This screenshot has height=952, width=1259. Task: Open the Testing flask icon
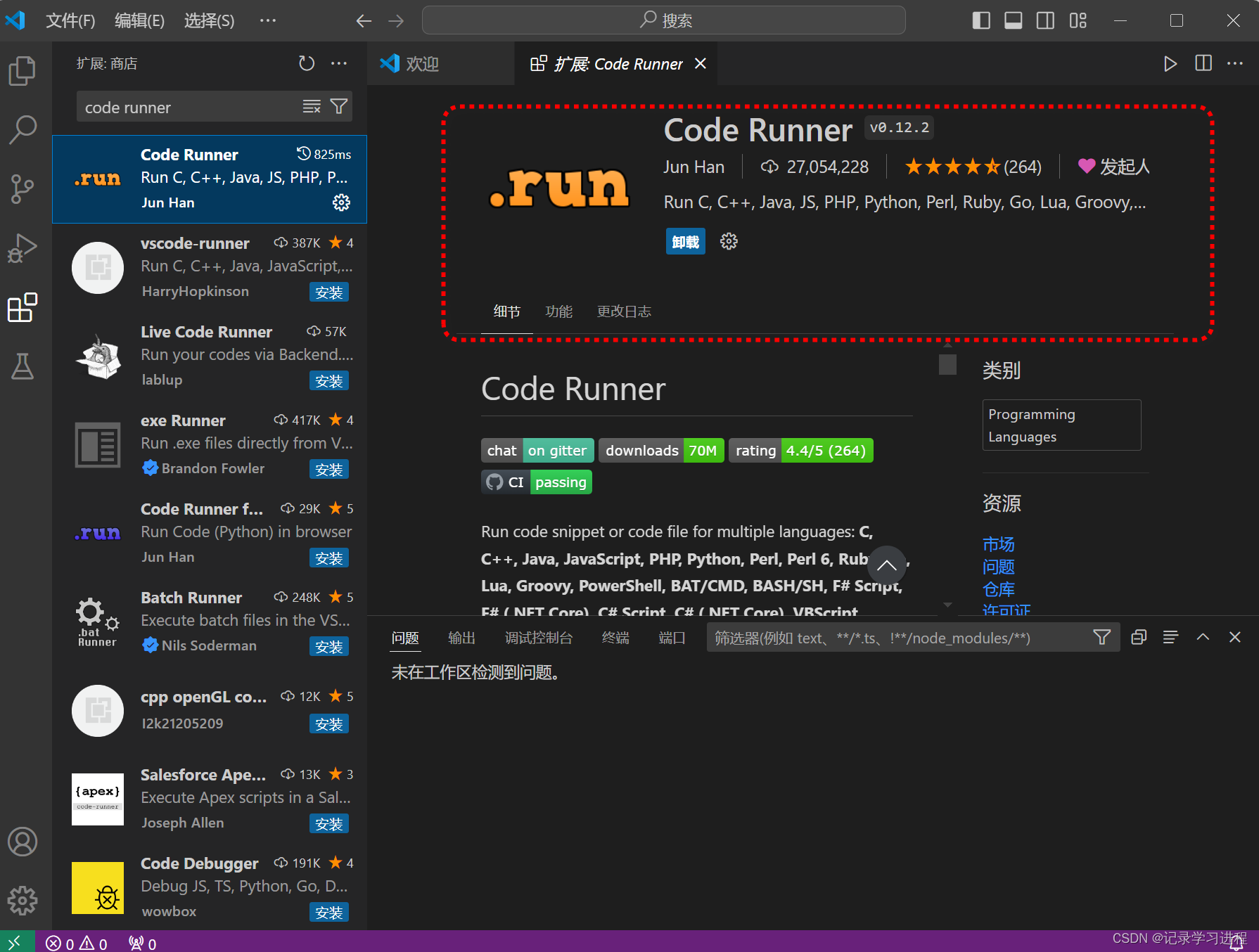tap(23, 366)
